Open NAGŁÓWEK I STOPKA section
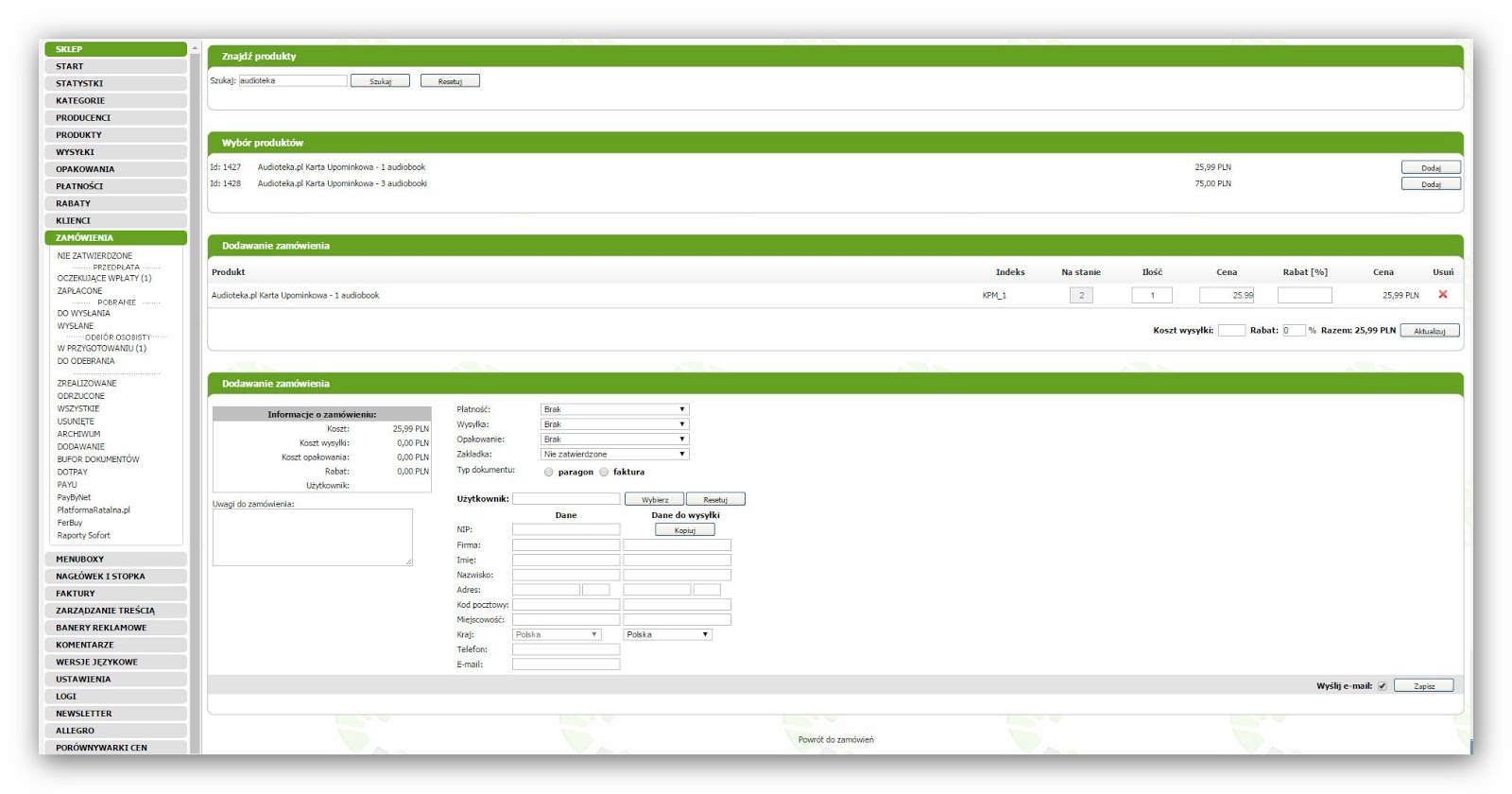 pyautogui.click(x=115, y=576)
